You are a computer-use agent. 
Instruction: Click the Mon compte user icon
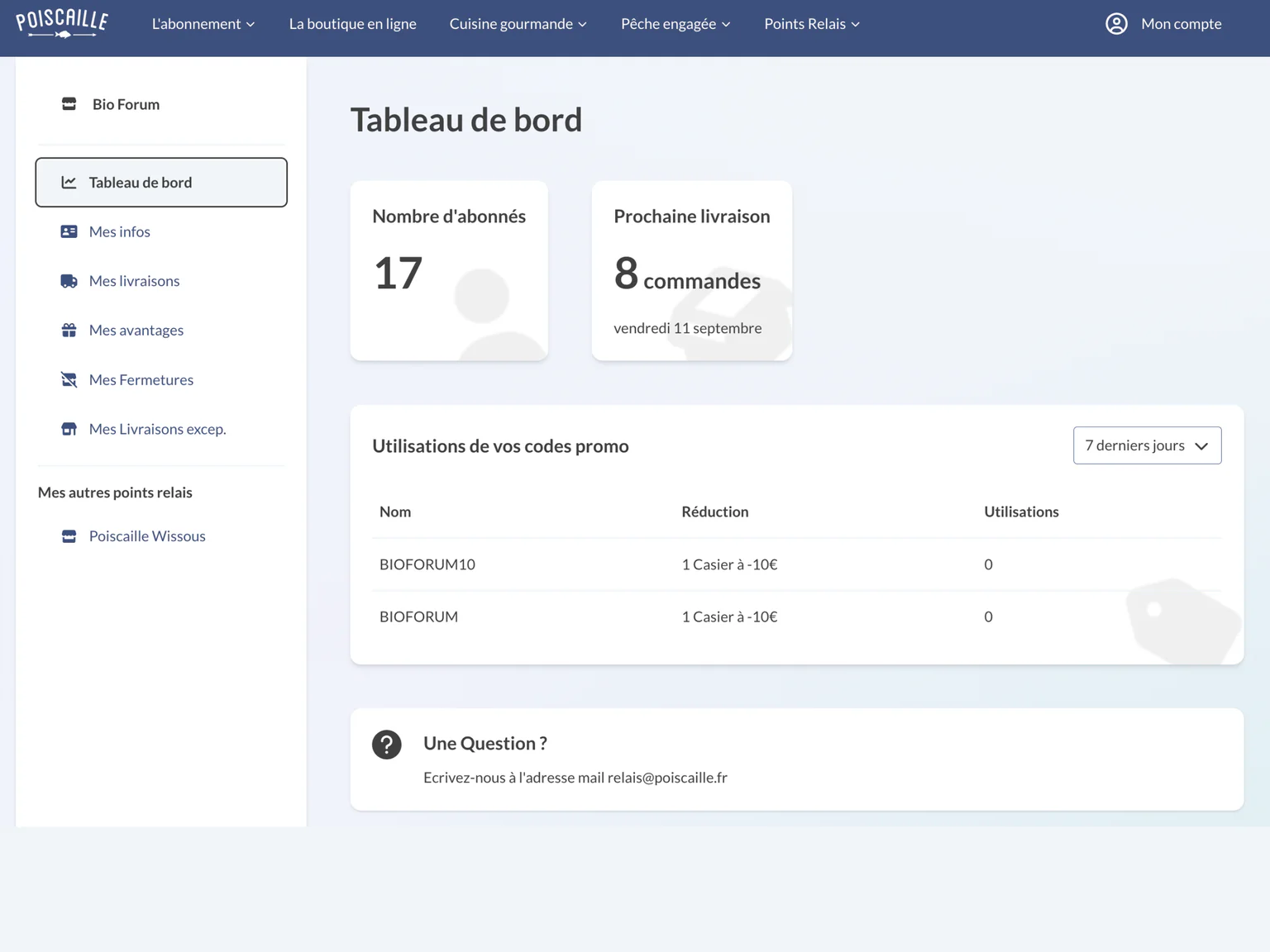[x=1116, y=24]
